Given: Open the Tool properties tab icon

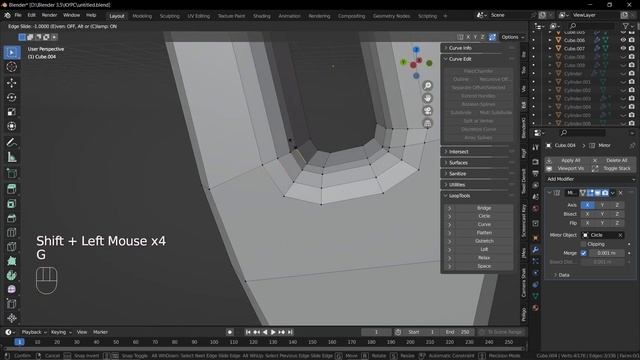Looking at the screenshot, I should (x=535, y=147).
